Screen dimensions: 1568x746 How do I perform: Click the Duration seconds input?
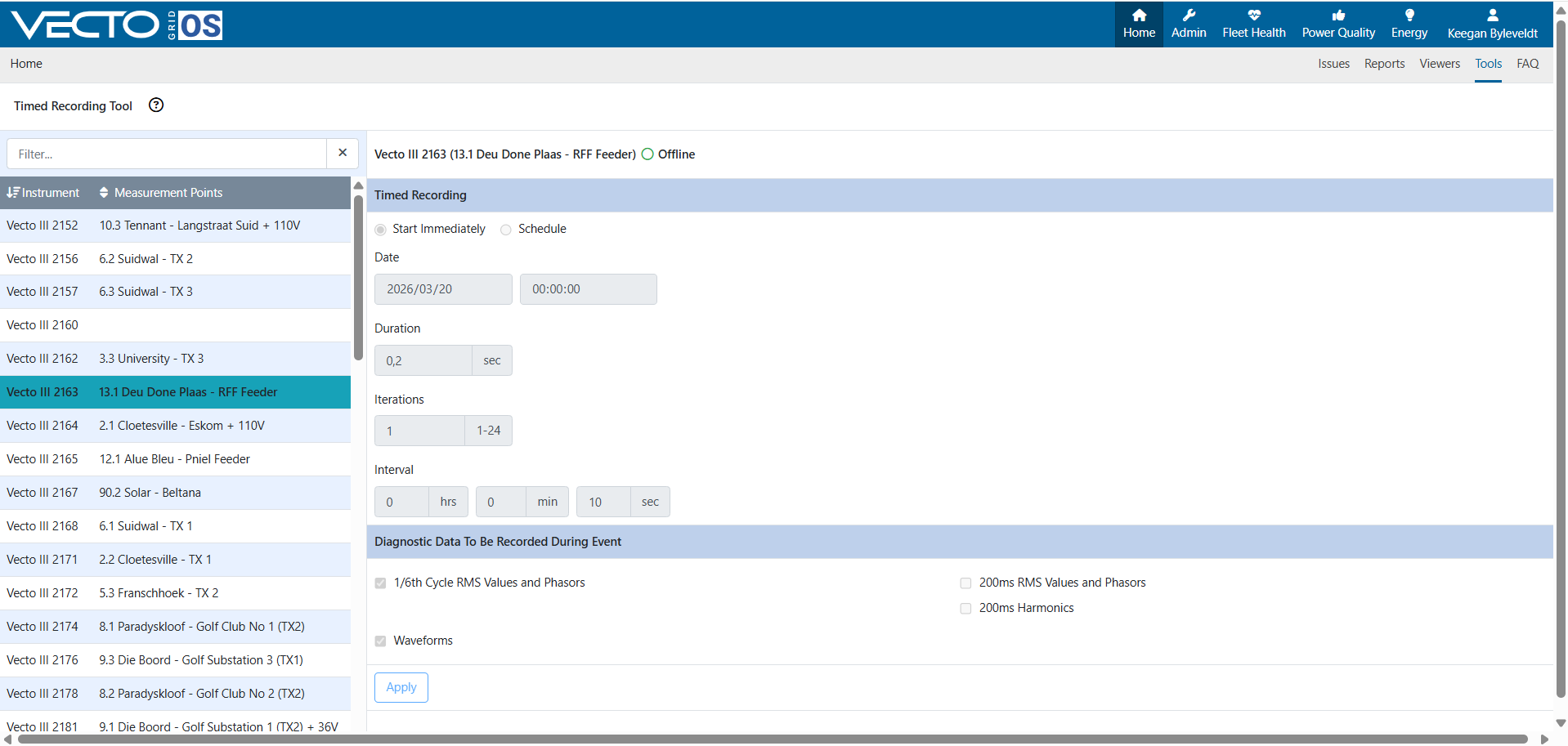(423, 360)
